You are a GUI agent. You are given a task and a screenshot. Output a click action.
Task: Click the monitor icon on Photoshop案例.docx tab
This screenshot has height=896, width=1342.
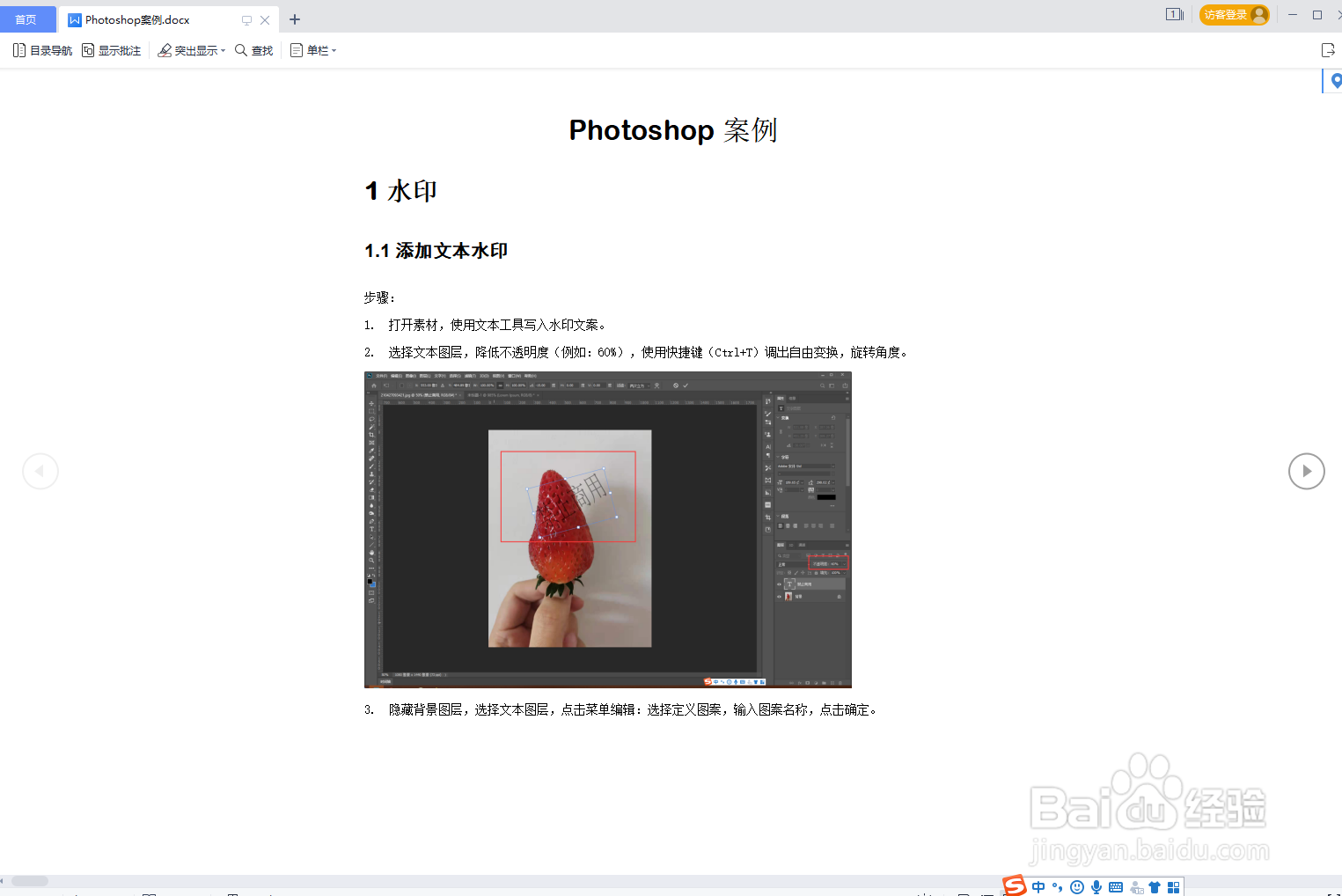[246, 20]
